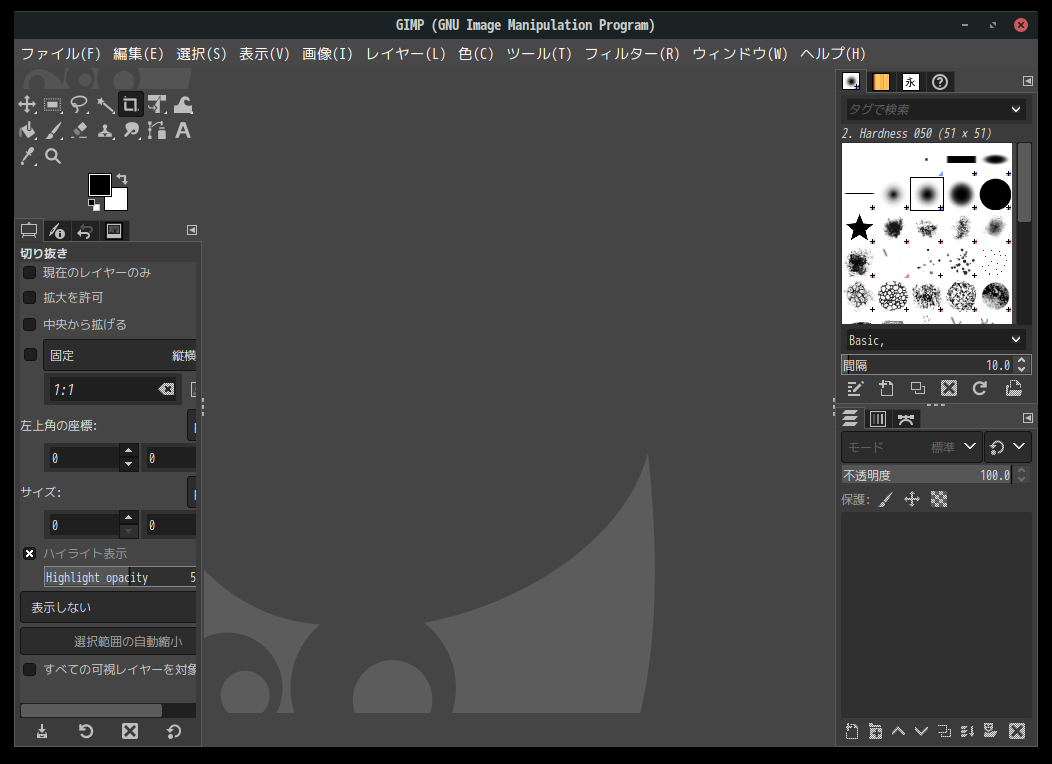Pick the Unified Transform tool
Screen dimensions: 1052x764
(x=157, y=105)
